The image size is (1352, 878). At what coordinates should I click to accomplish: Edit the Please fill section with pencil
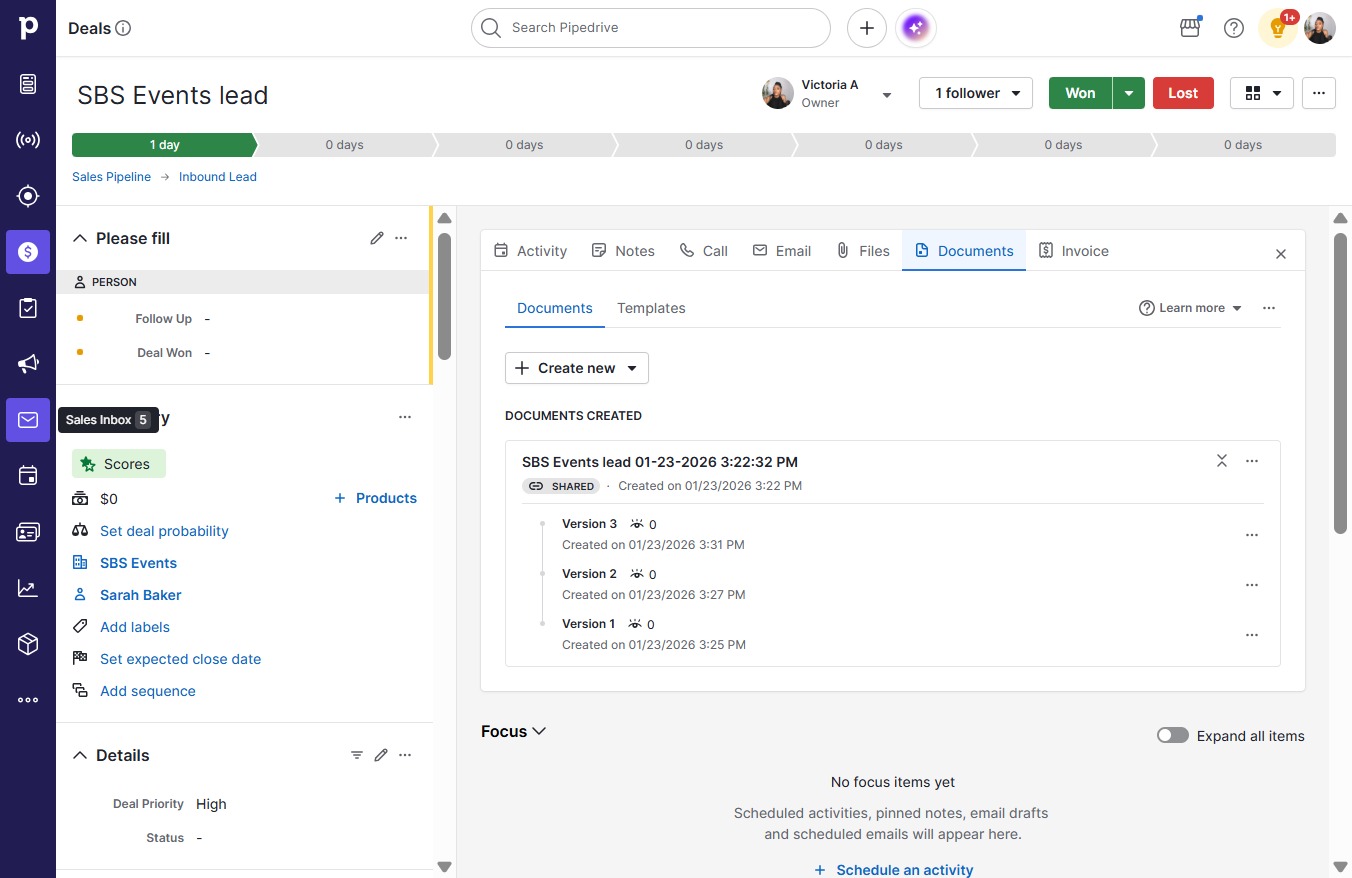click(377, 238)
